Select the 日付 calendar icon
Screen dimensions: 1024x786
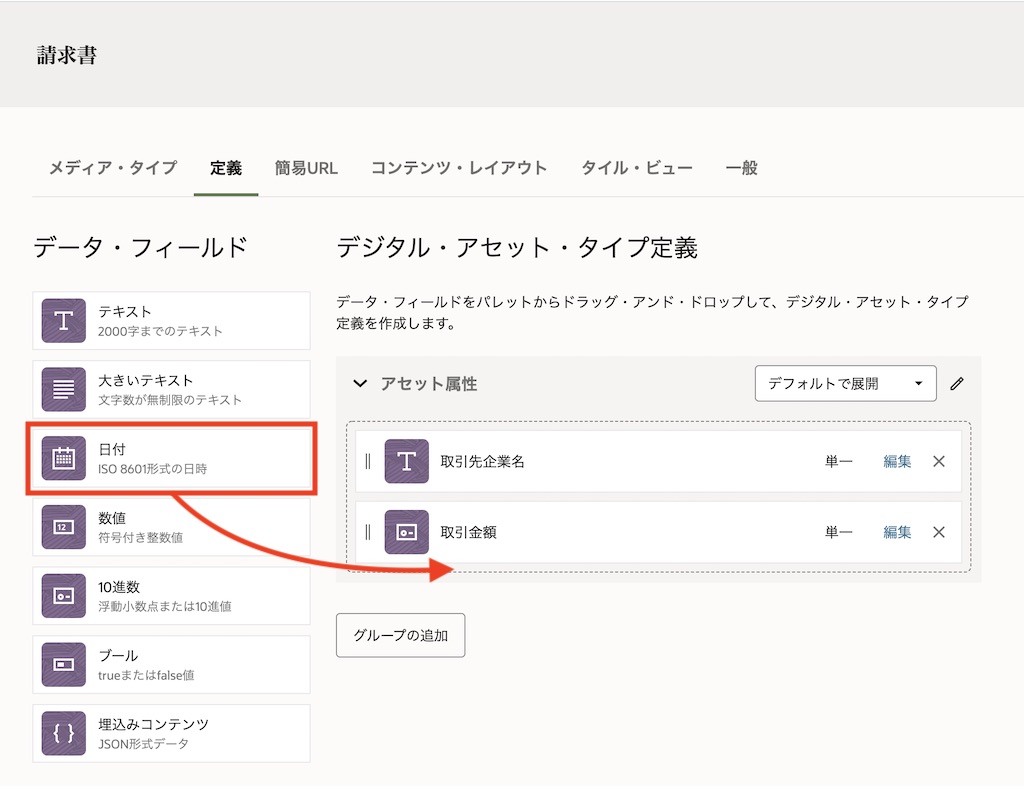point(64,458)
